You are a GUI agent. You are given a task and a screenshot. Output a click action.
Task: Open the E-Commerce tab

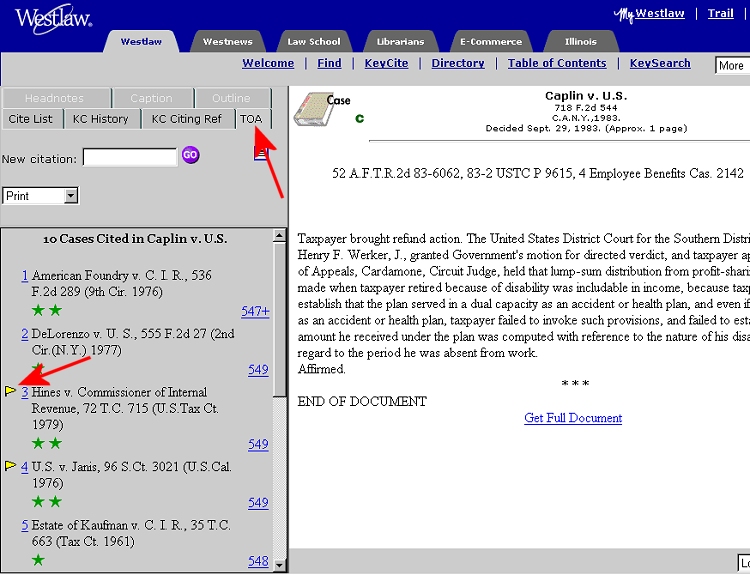point(491,42)
